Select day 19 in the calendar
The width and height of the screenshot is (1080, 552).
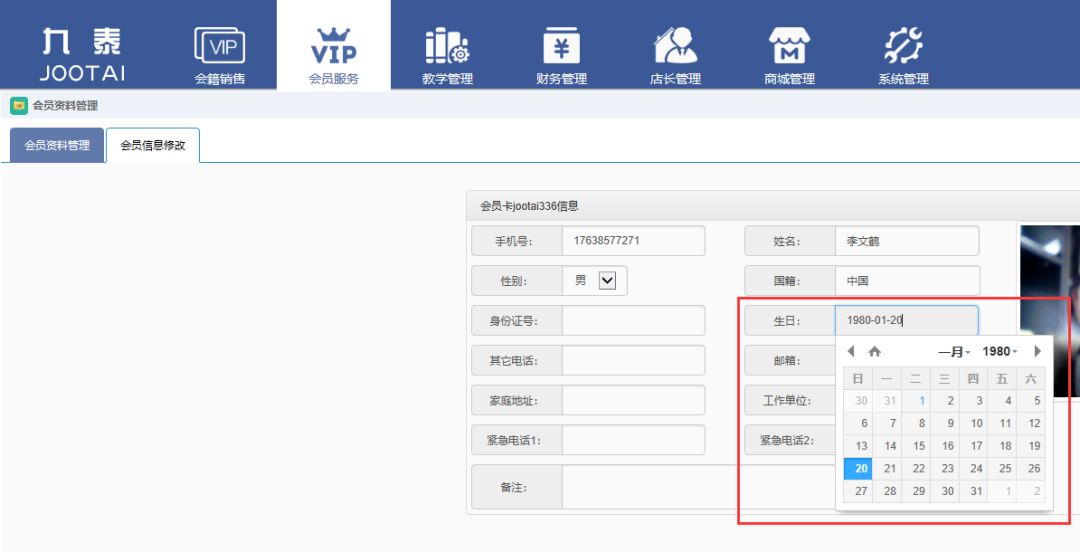tap(1031, 446)
